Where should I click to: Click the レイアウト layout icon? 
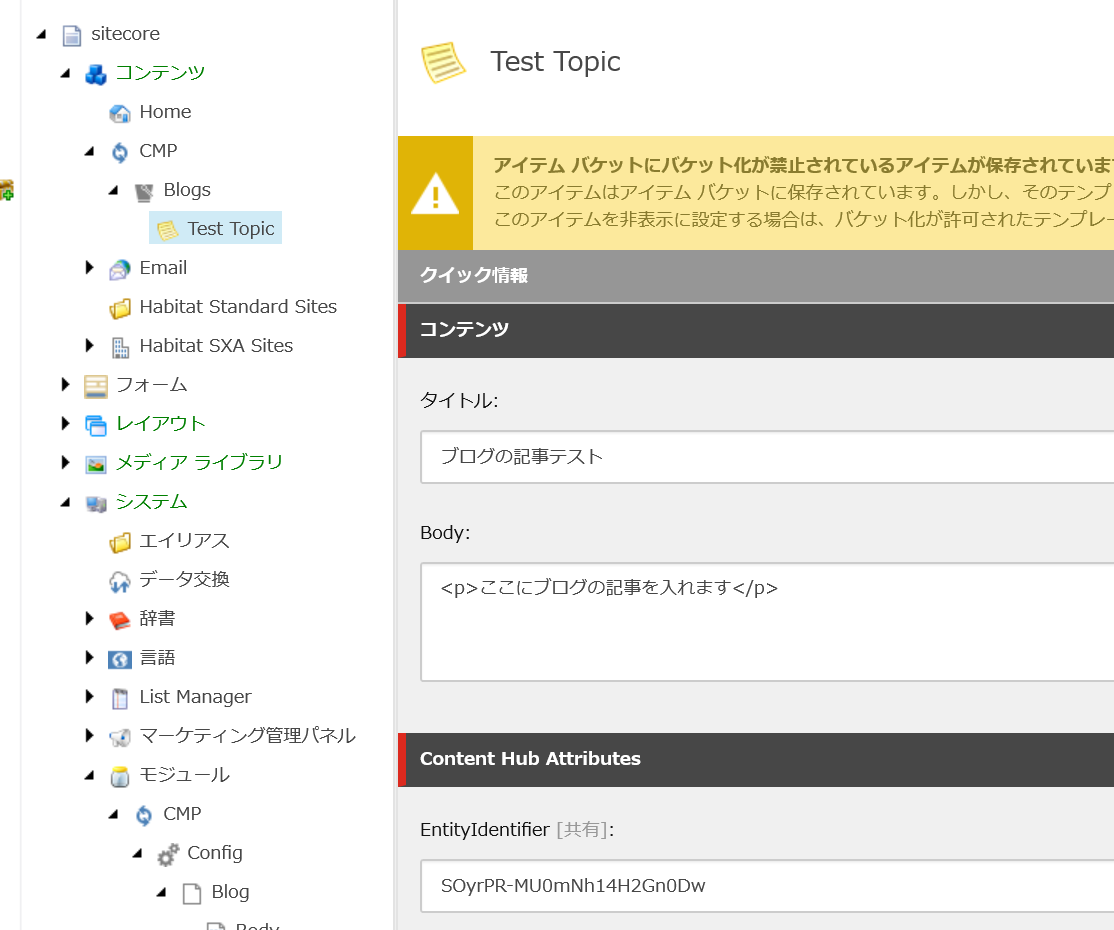pyautogui.click(x=95, y=426)
